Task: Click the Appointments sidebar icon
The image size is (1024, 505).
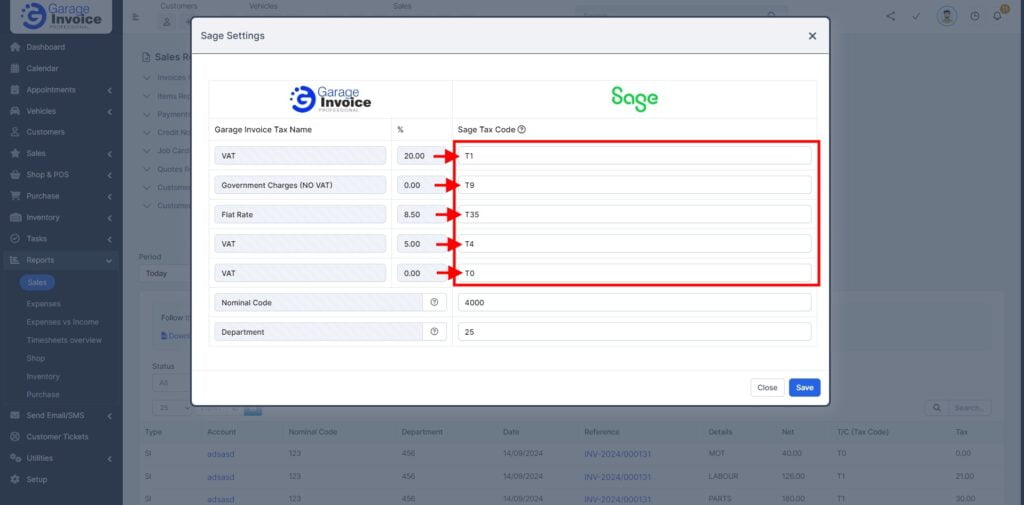Action: click(15, 90)
